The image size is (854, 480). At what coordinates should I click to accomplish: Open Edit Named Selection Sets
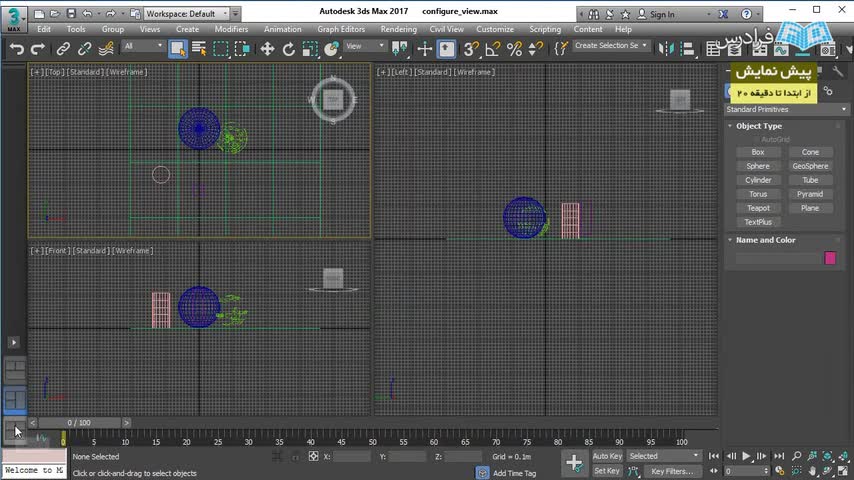click(560, 50)
